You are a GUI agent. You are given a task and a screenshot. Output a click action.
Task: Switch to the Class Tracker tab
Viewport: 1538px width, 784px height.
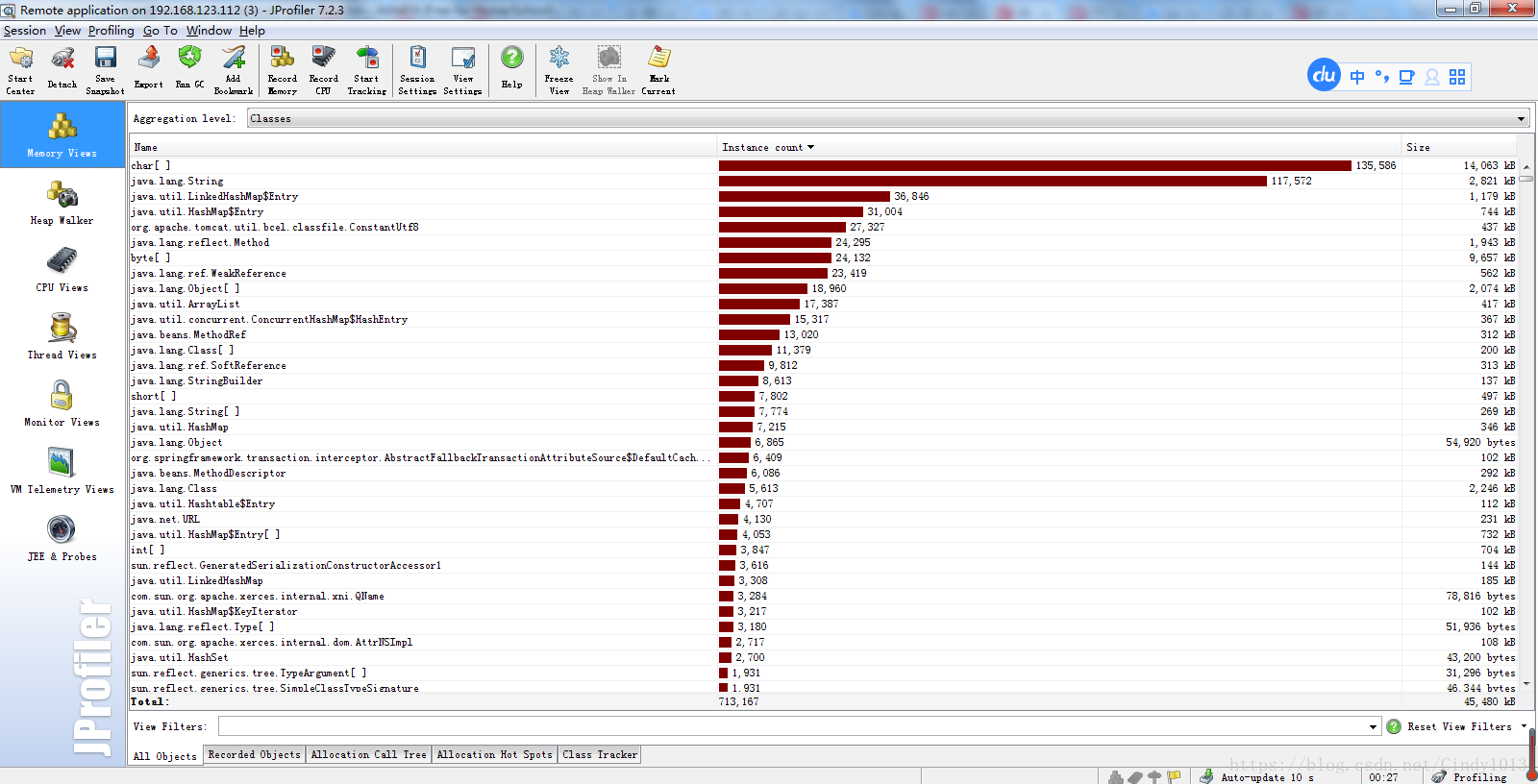pyautogui.click(x=600, y=754)
